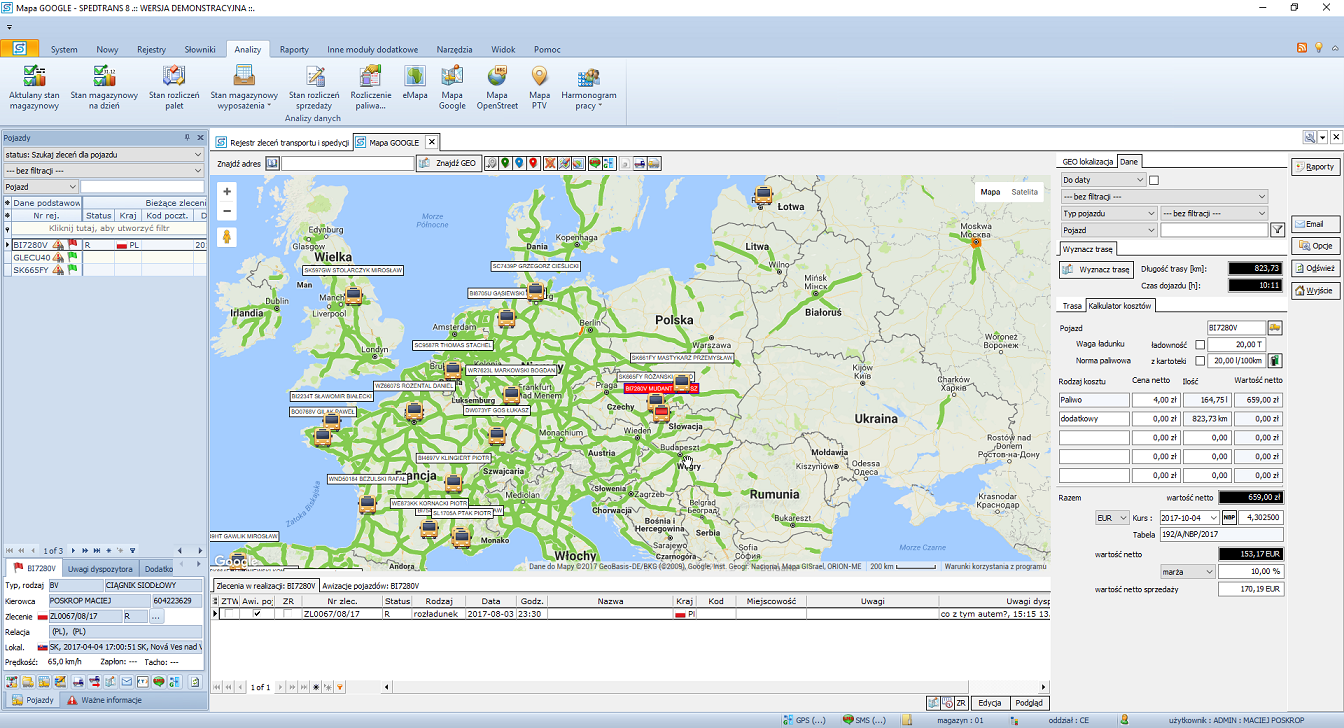
Task: Switch map view to Mapa
Action: tap(990, 192)
